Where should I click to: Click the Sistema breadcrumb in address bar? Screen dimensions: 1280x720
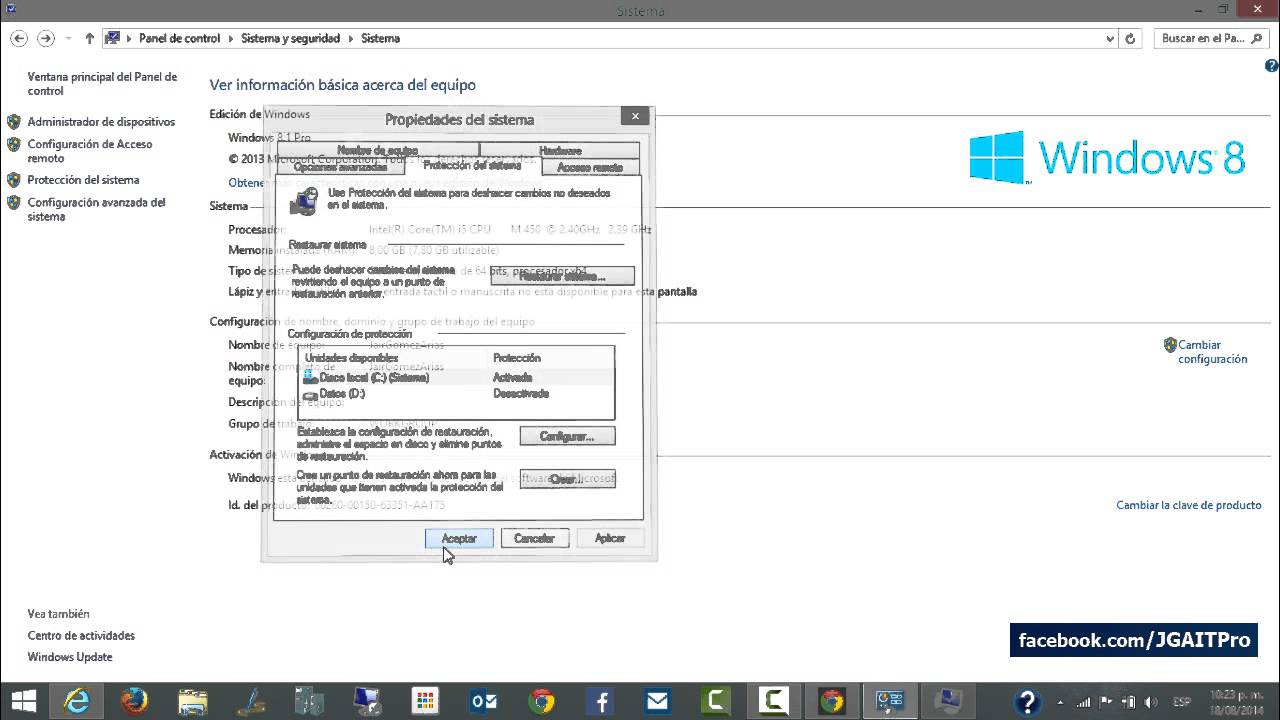coord(380,38)
